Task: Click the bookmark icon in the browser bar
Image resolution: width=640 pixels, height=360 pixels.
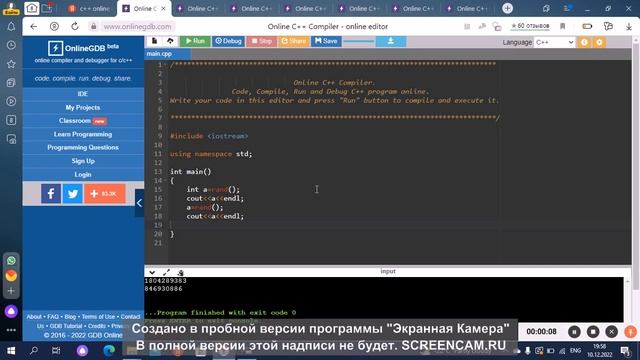Action: point(562,27)
